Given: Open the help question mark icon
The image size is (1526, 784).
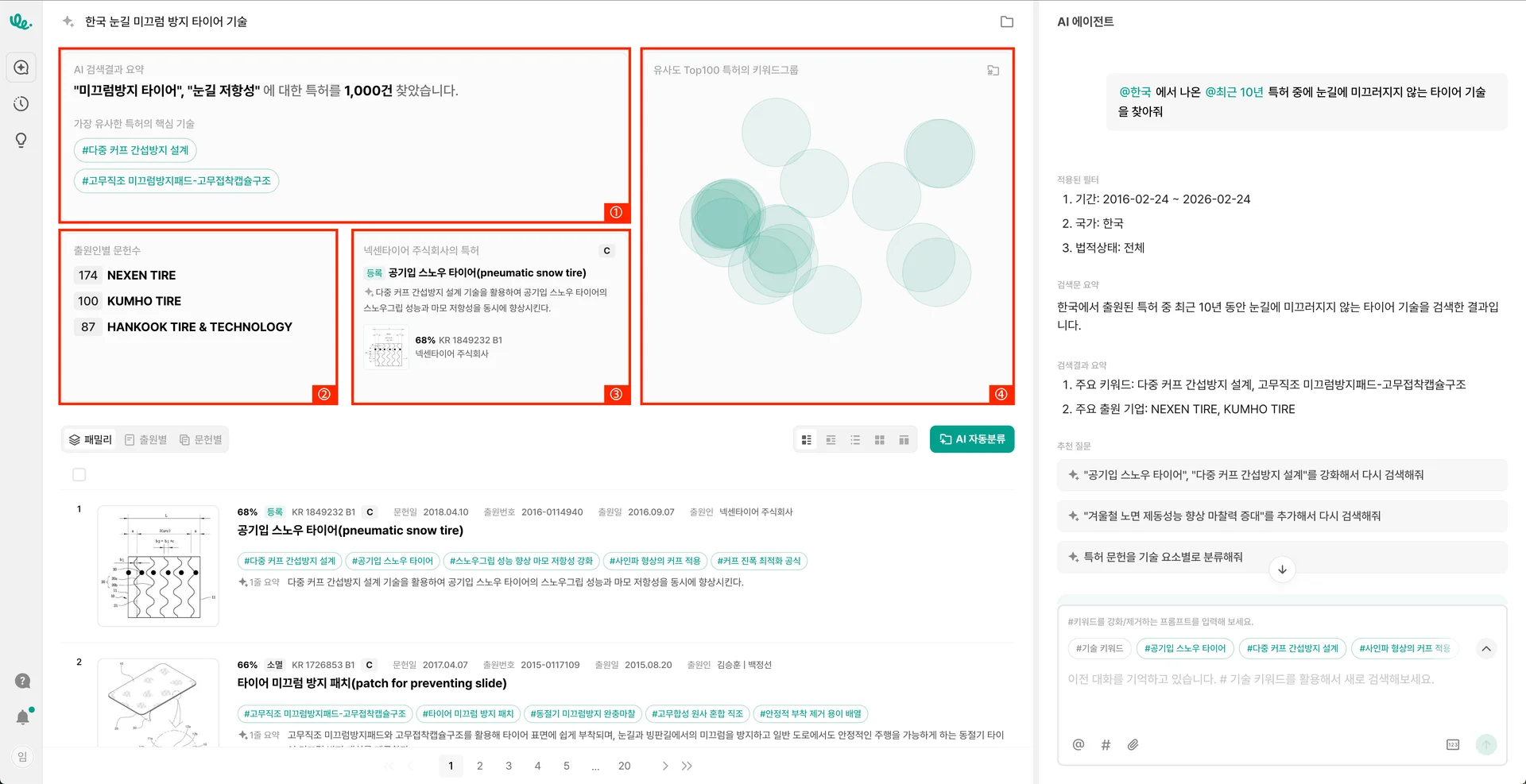Looking at the screenshot, I should click(23, 681).
